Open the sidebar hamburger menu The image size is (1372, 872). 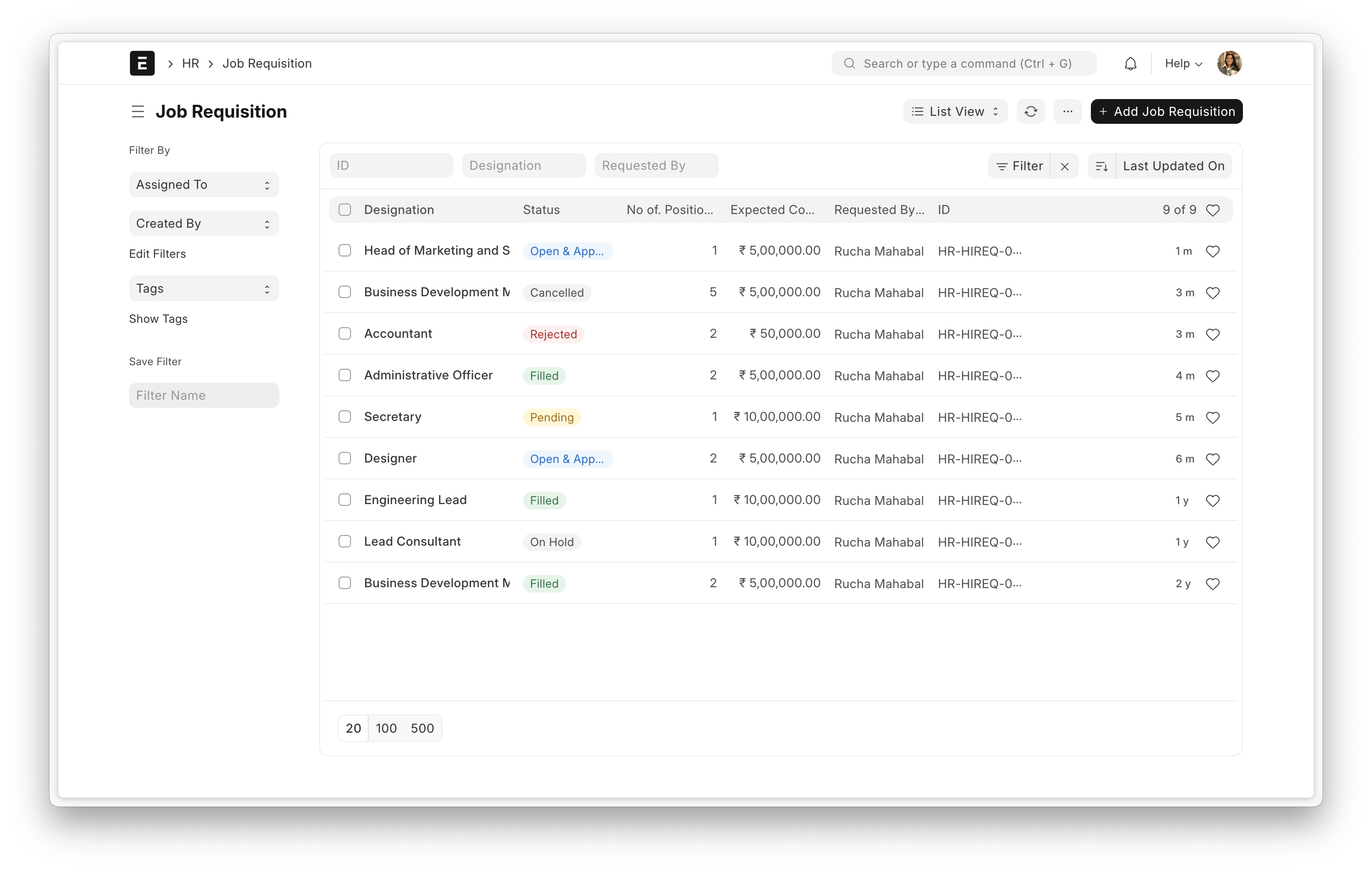click(138, 112)
